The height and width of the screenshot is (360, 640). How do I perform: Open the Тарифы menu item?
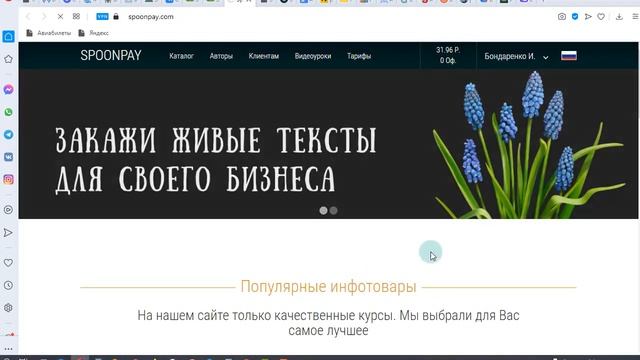(359, 56)
